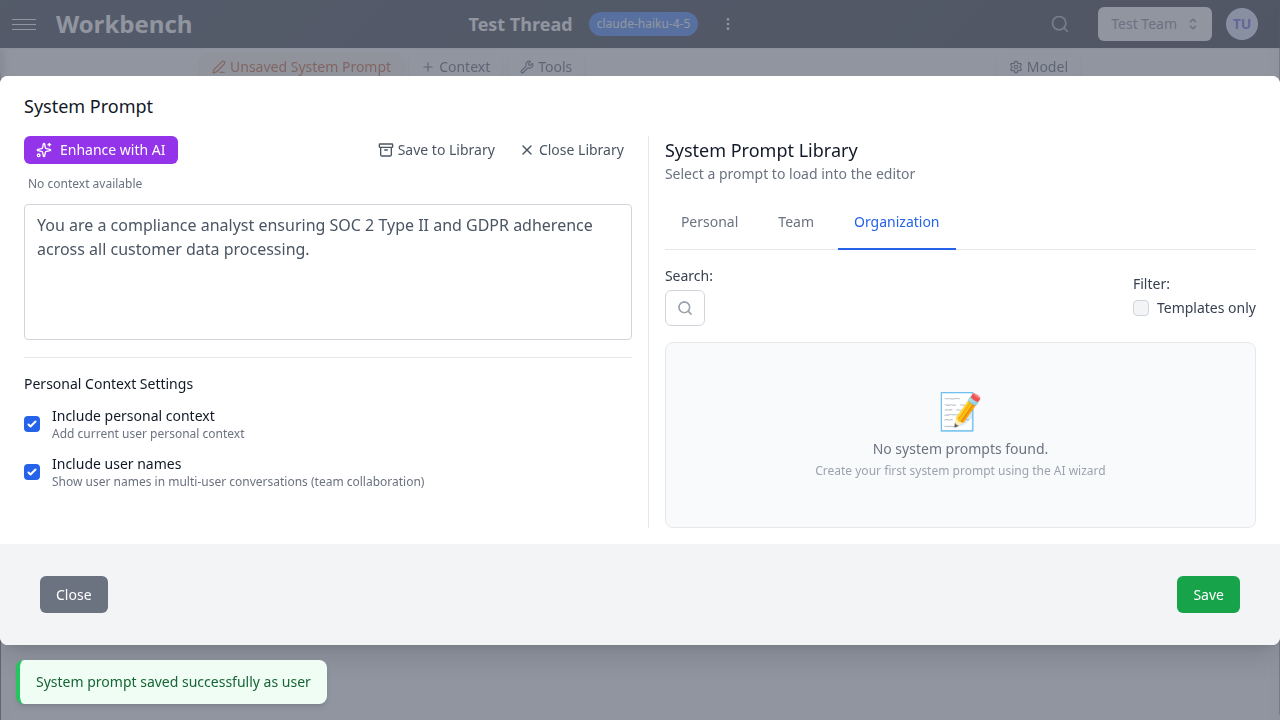Disable Include personal context

click(x=31, y=424)
